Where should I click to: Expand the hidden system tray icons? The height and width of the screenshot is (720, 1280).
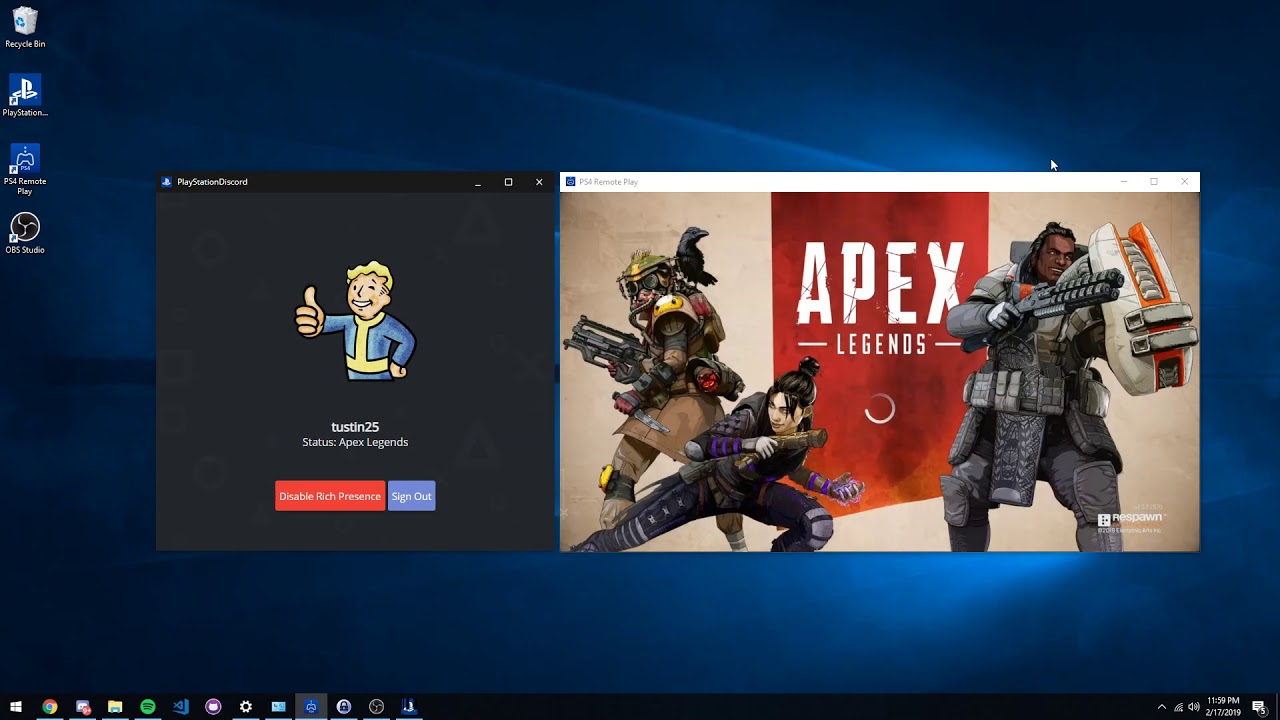pyautogui.click(x=1161, y=707)
